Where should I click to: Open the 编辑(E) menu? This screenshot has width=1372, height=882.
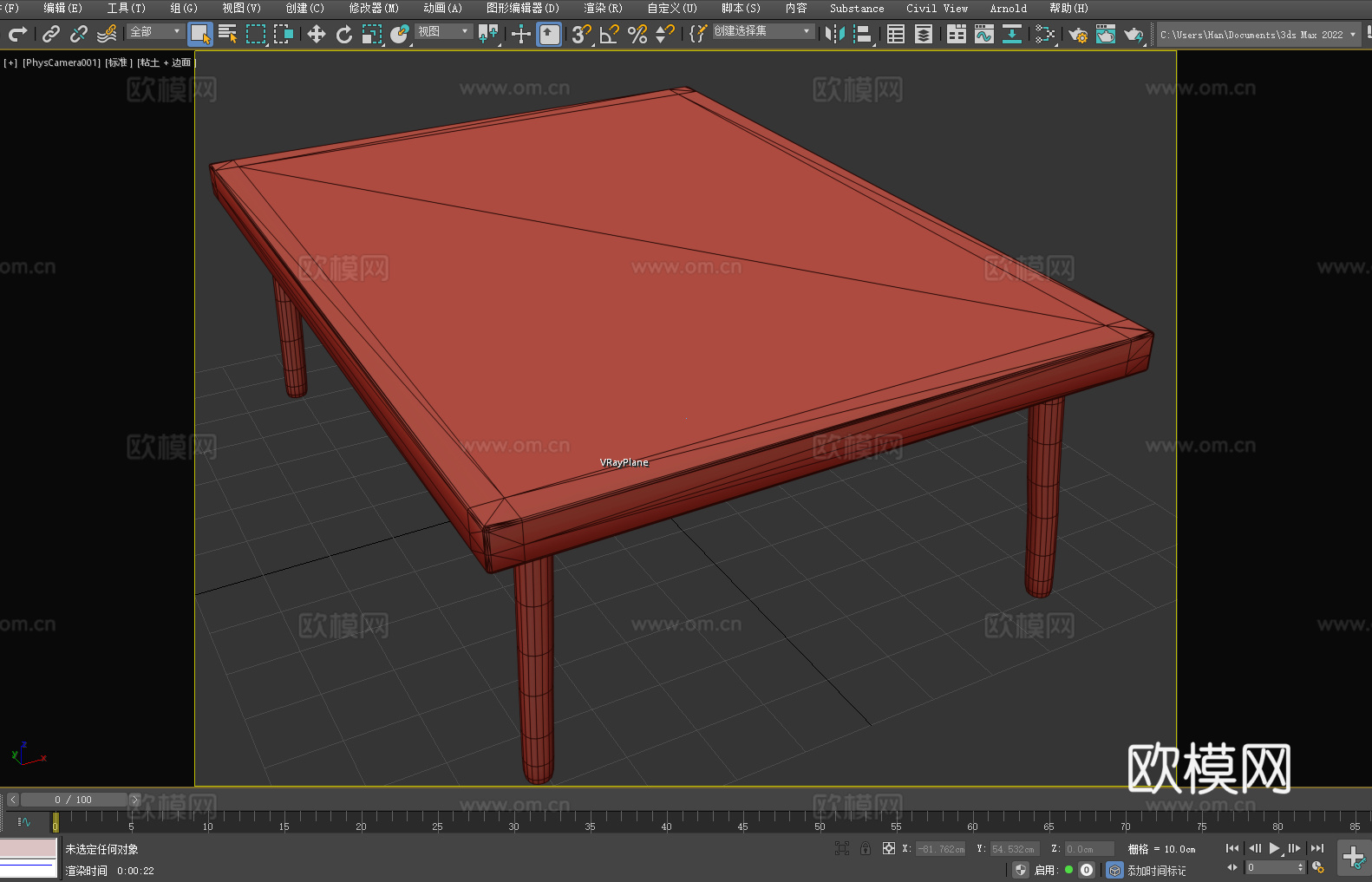click(62, 8)
